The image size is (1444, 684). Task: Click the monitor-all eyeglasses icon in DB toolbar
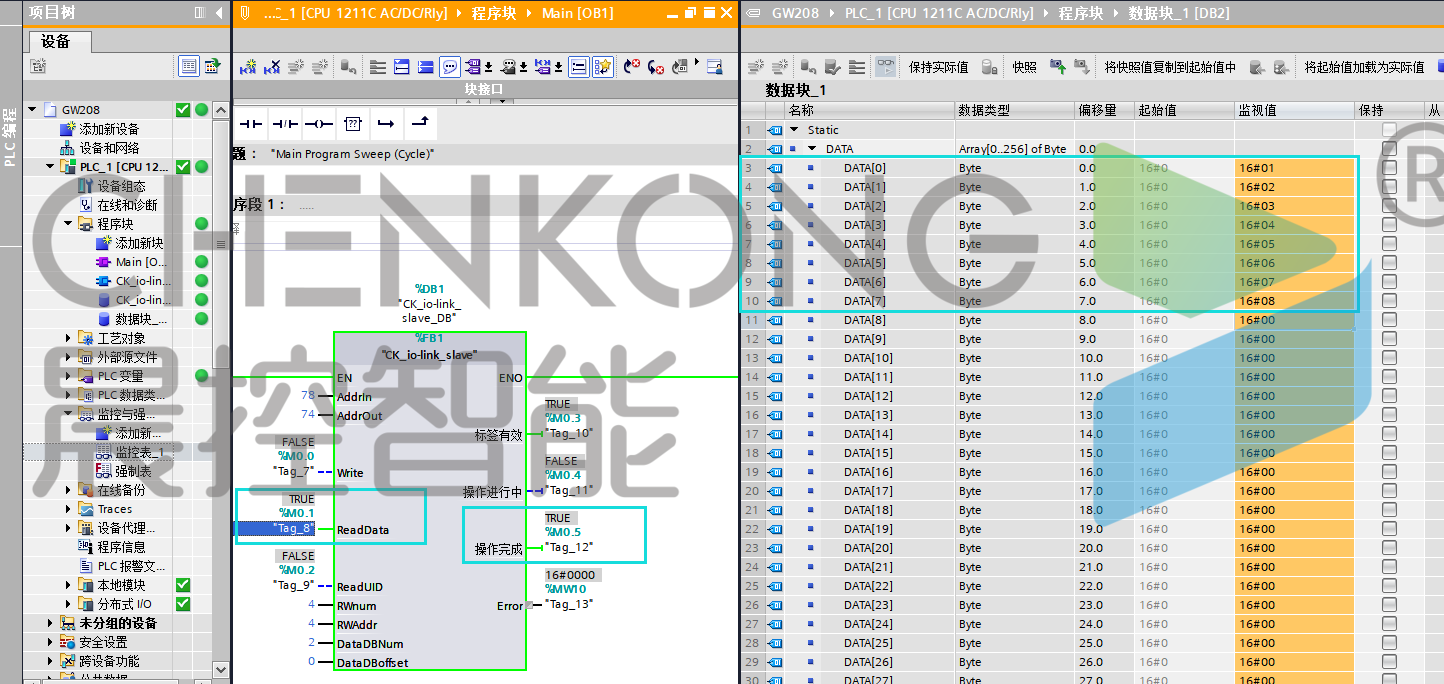tap(886, 67)
